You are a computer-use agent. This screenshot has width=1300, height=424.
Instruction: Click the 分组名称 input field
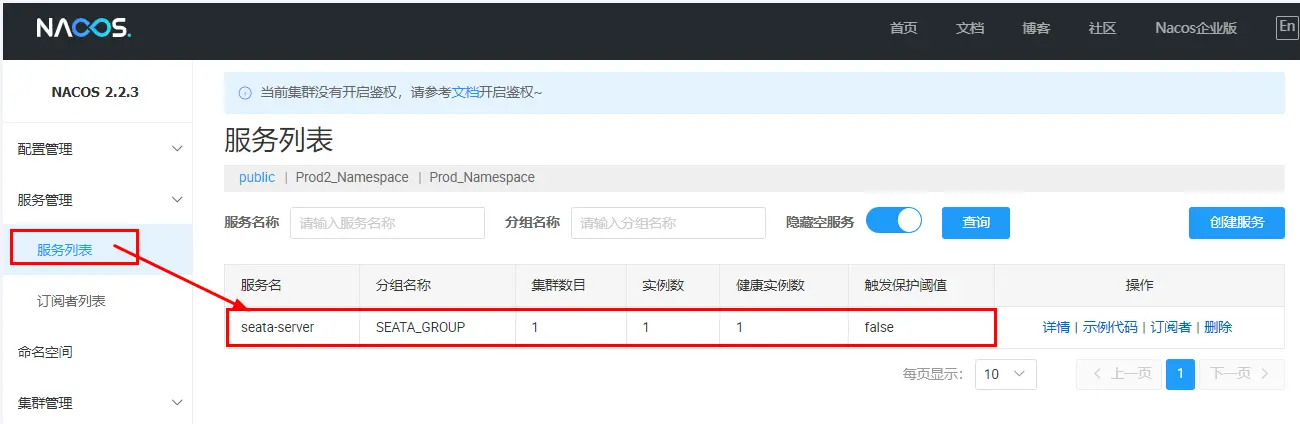(667, 223)
